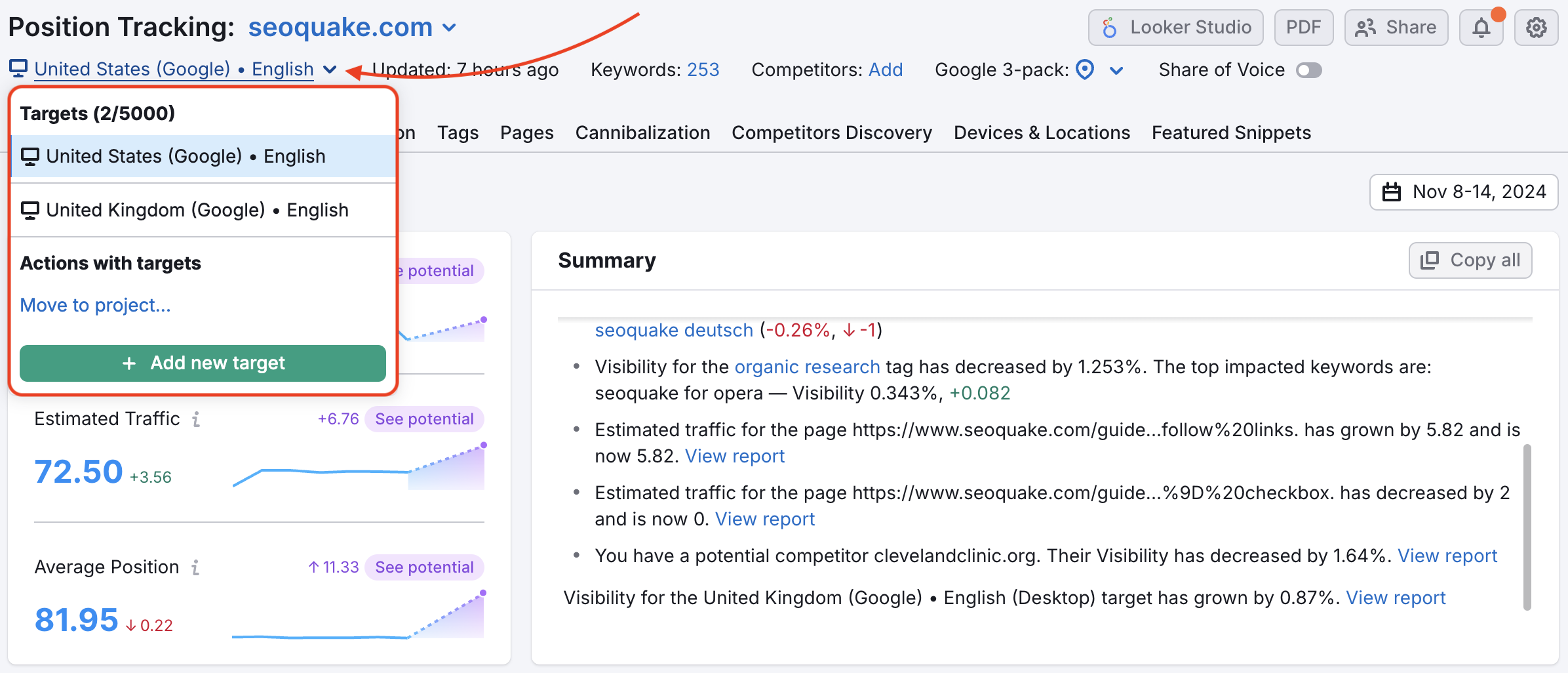The image size is (1568, 673).
Task: Click the Average Position info icon
Action: [195, 567]
